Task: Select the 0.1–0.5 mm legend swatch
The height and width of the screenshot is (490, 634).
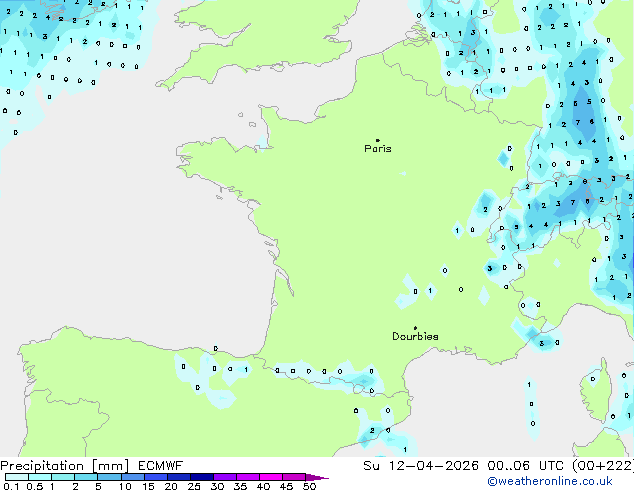Action: (x=17, y=477)
